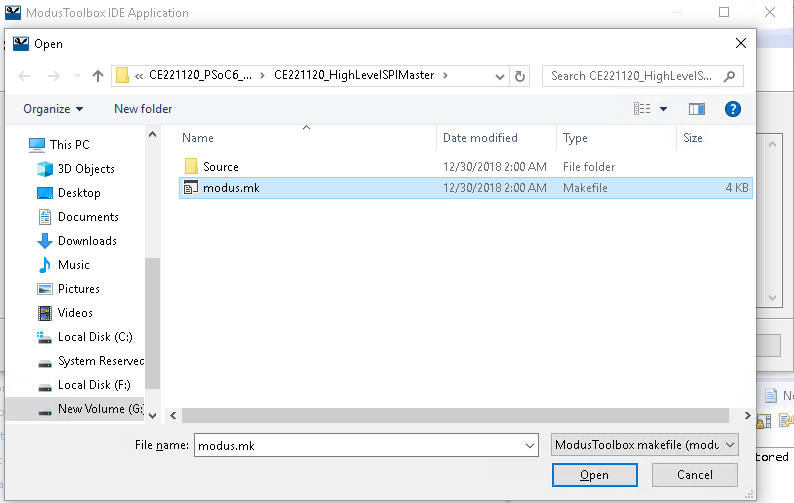This screenshot has width=794, height=503.
Task: Click the horizontal scrollbar right arrow
Action: 747,415
